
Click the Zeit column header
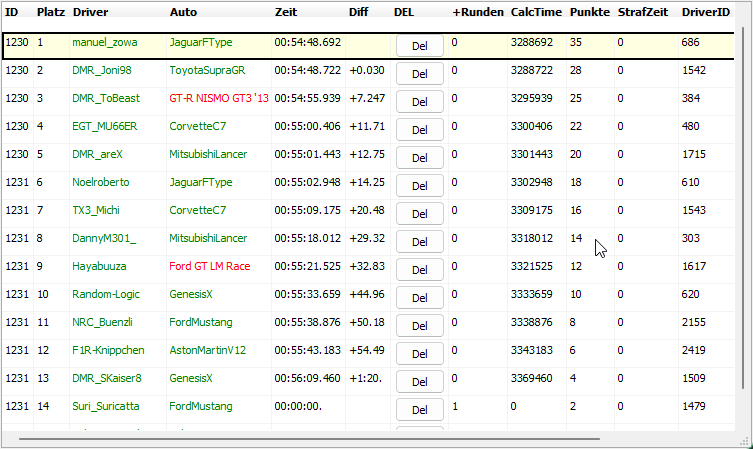286,12
